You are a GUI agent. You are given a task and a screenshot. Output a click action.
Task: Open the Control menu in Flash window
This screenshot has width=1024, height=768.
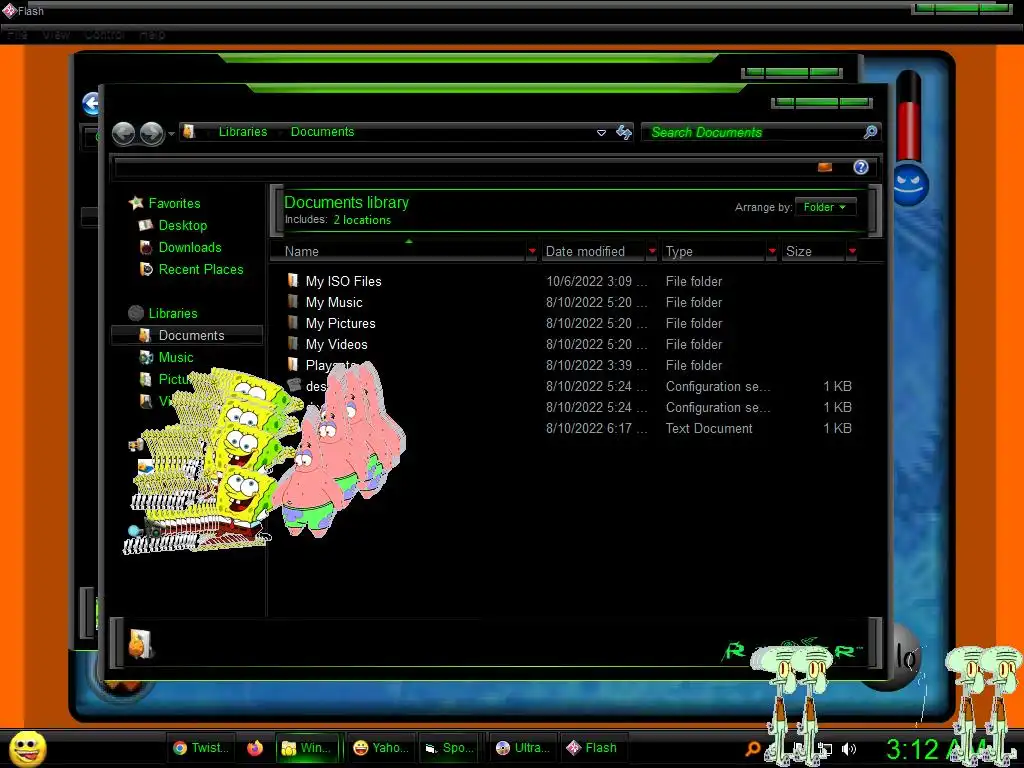pos(104,35)
